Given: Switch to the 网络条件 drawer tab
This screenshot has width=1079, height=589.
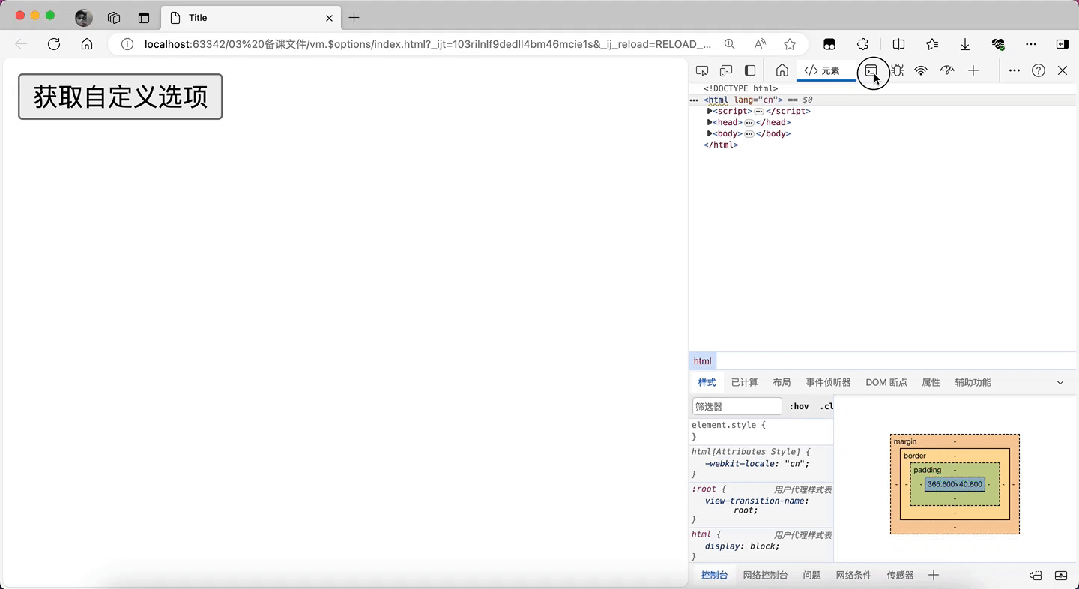Looking at the screenshot, I should click(853, 575).
